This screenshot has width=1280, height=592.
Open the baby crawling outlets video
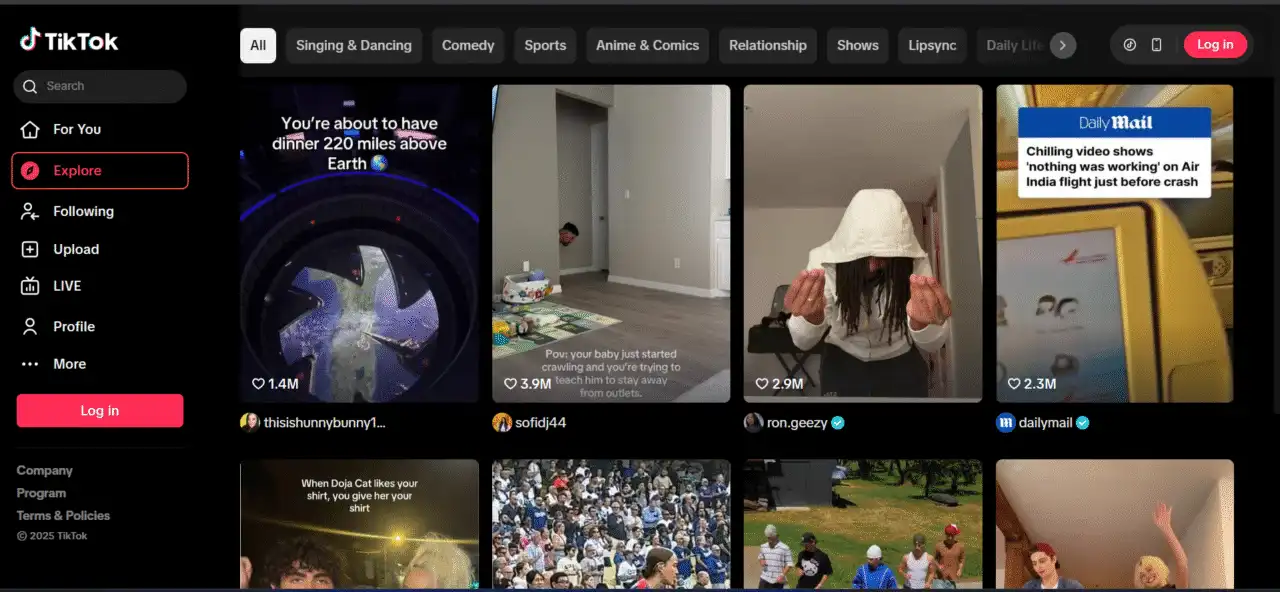[611, 243]
